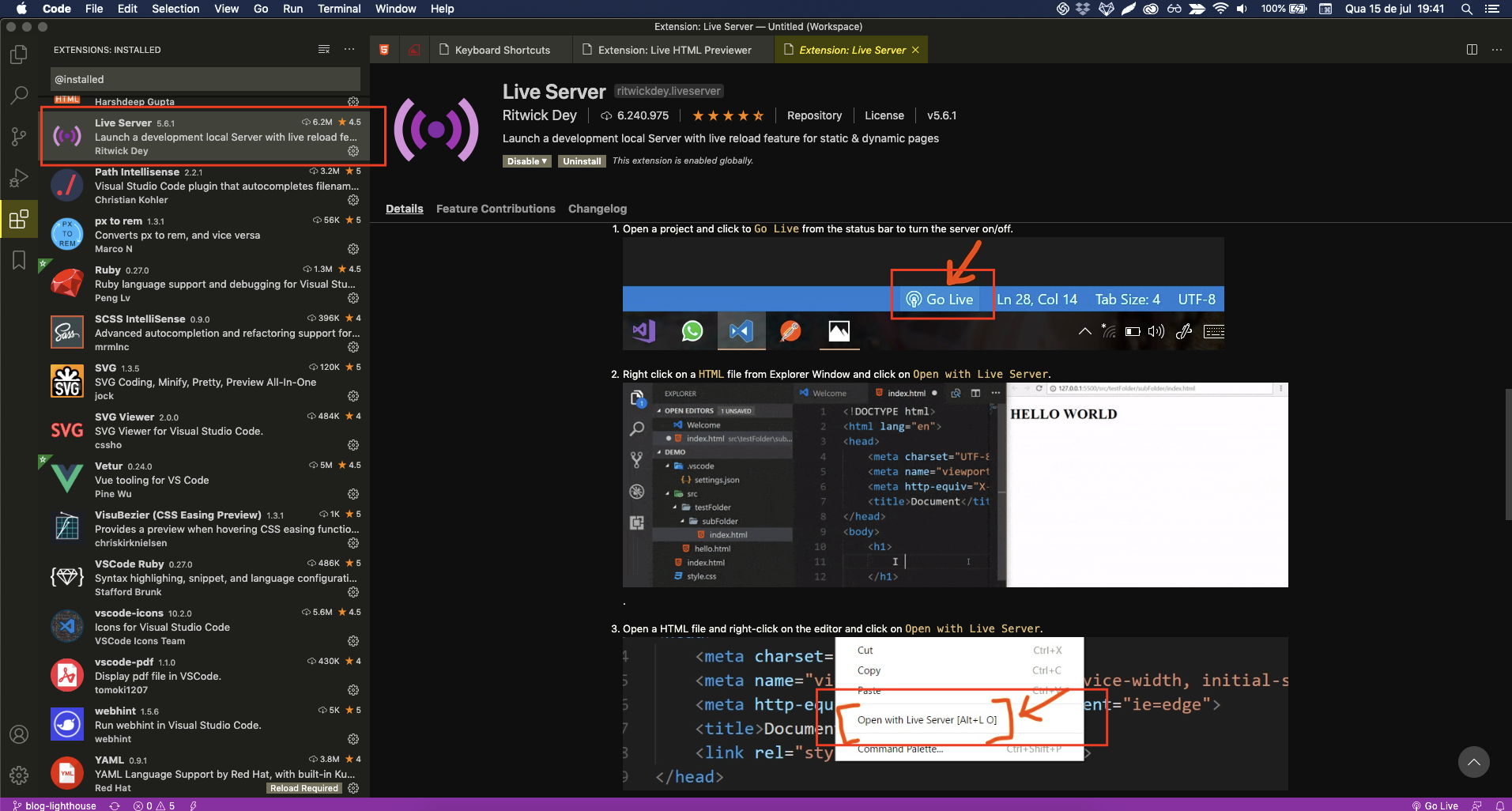Screen dimensions: 1512x811
Task: Switch to Extension: Live HTML Previewer tab
Action: click(673, 50)
